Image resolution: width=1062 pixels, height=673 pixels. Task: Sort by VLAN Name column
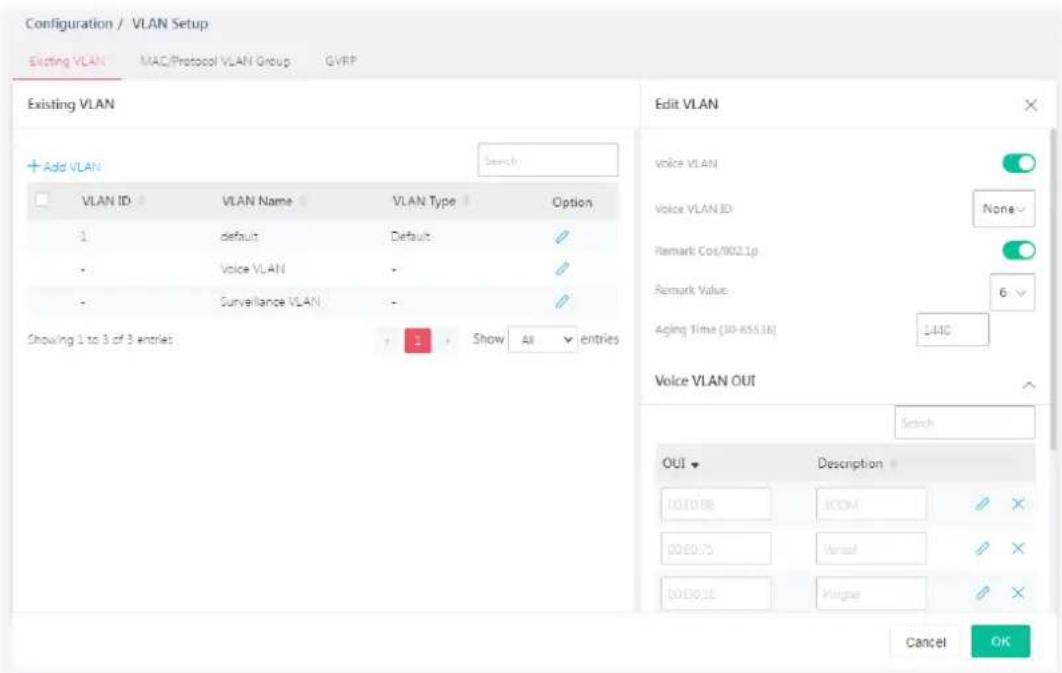tap(303, 201)
